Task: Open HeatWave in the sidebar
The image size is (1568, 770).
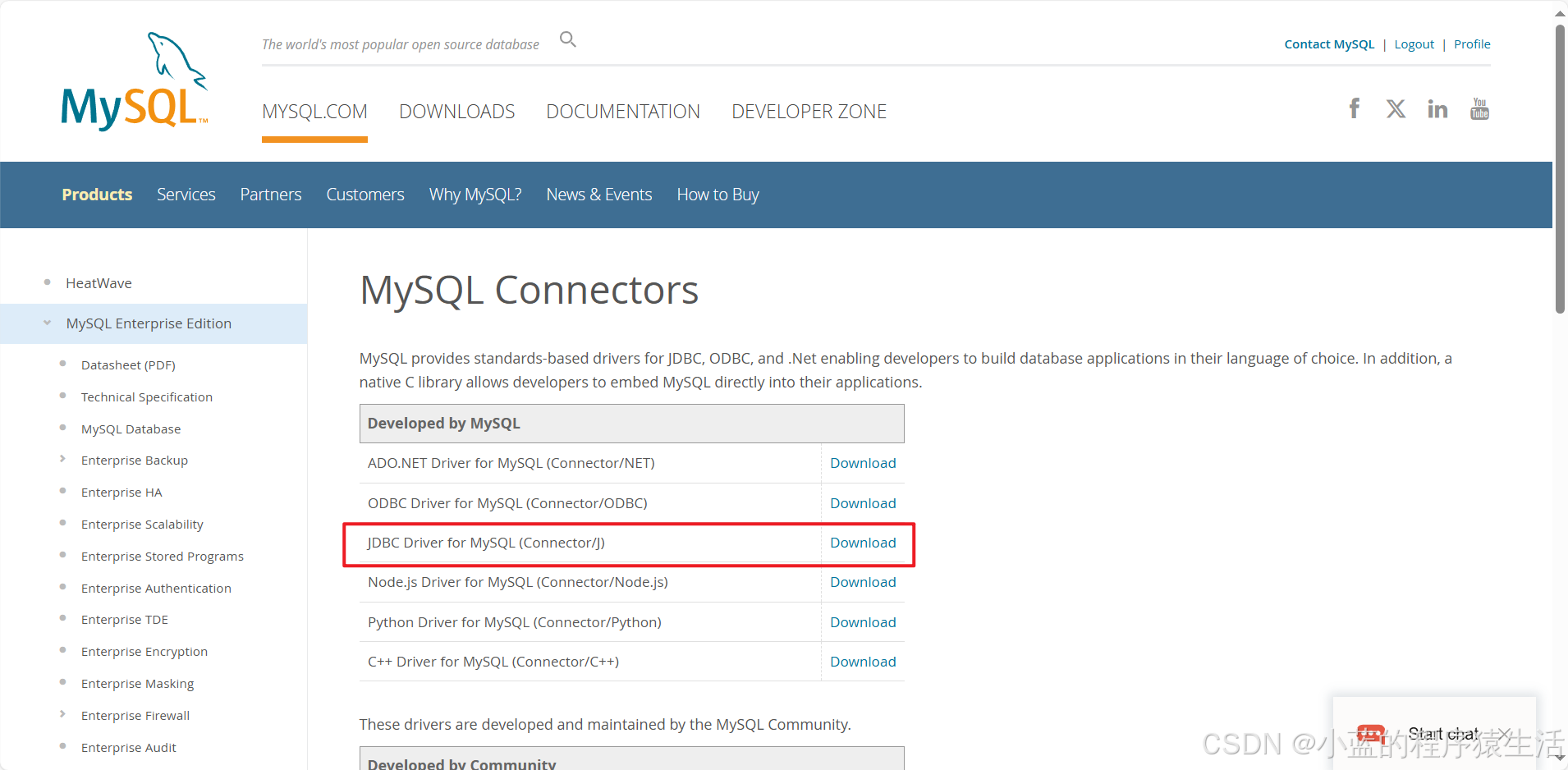Action: 99,283
